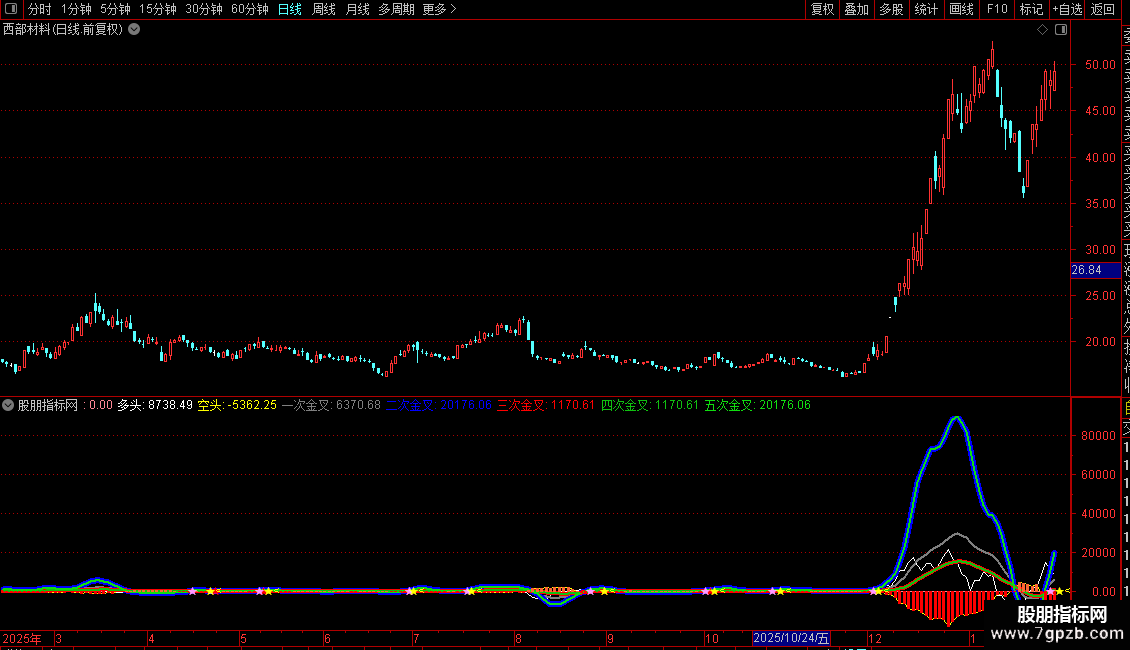
Task: Select the 30分钟 period
Action: (x=204, y=9)
